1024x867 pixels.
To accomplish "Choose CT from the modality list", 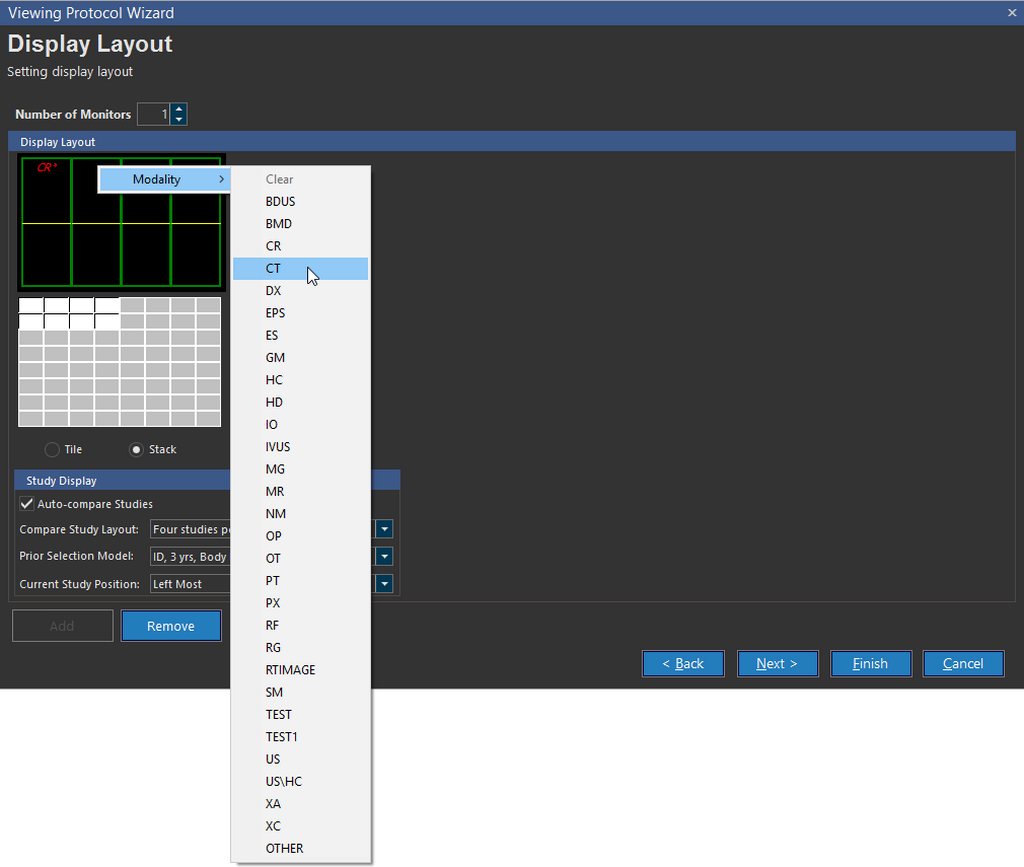I will click(273, 268).
